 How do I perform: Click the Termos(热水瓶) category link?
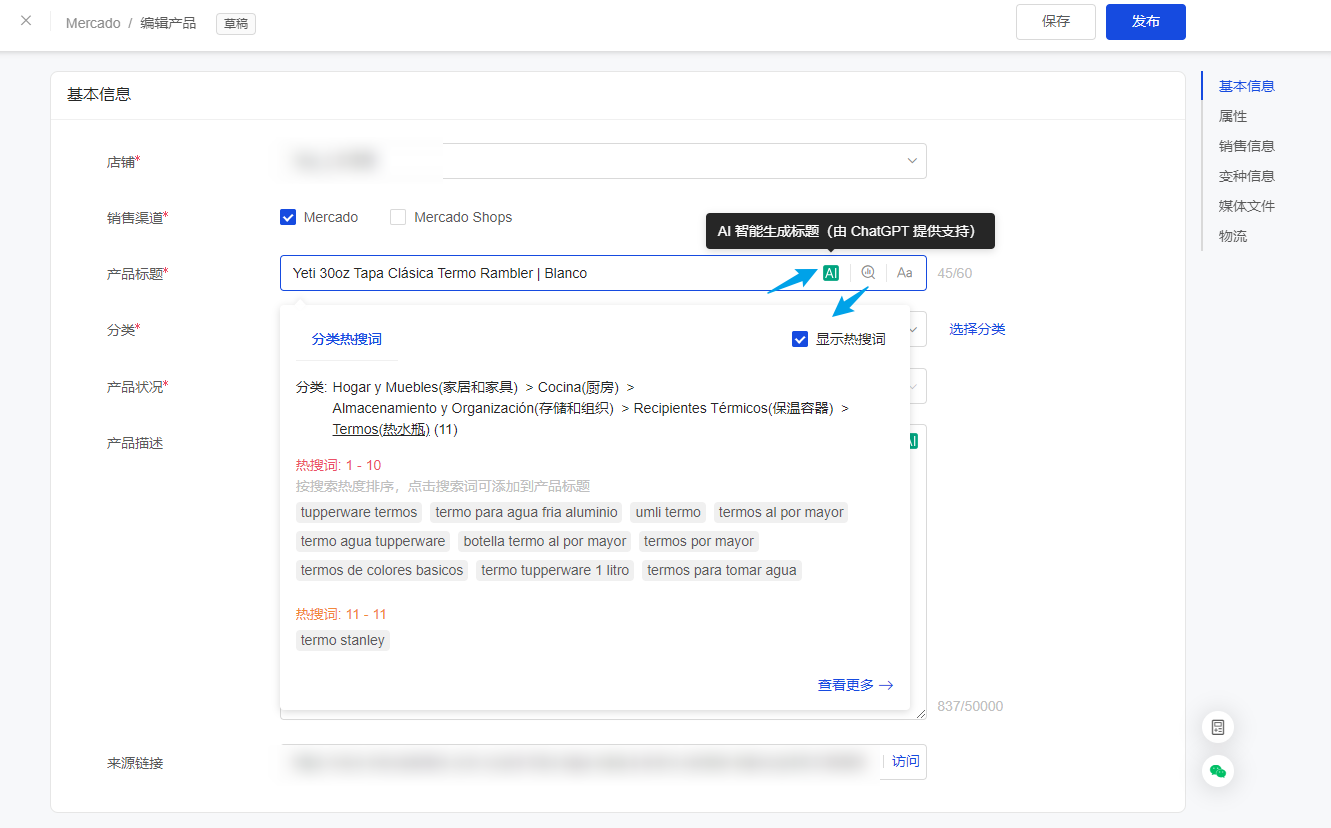tap(381, 429)
